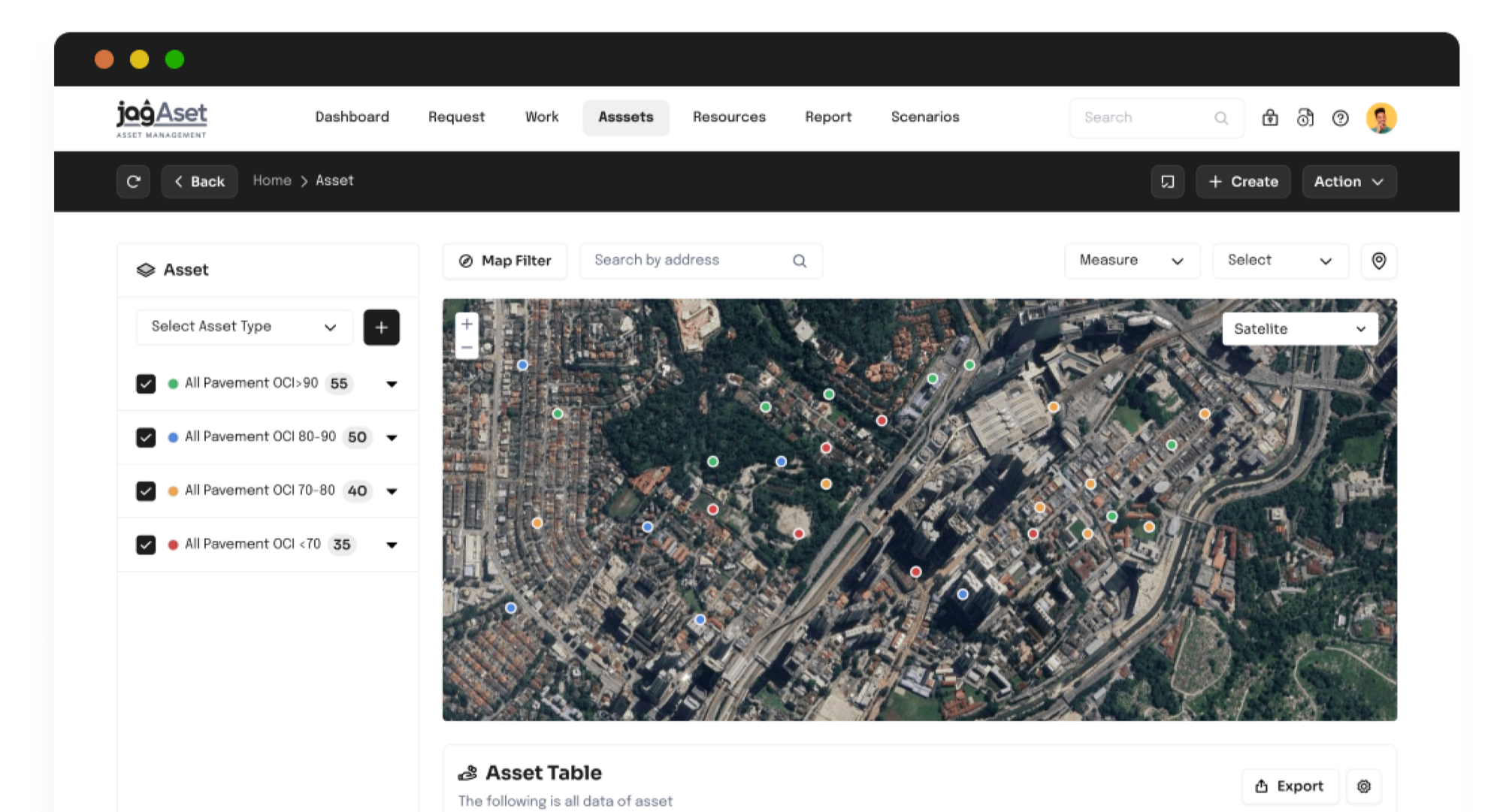Focus the top Search input field

(1156, 118)
